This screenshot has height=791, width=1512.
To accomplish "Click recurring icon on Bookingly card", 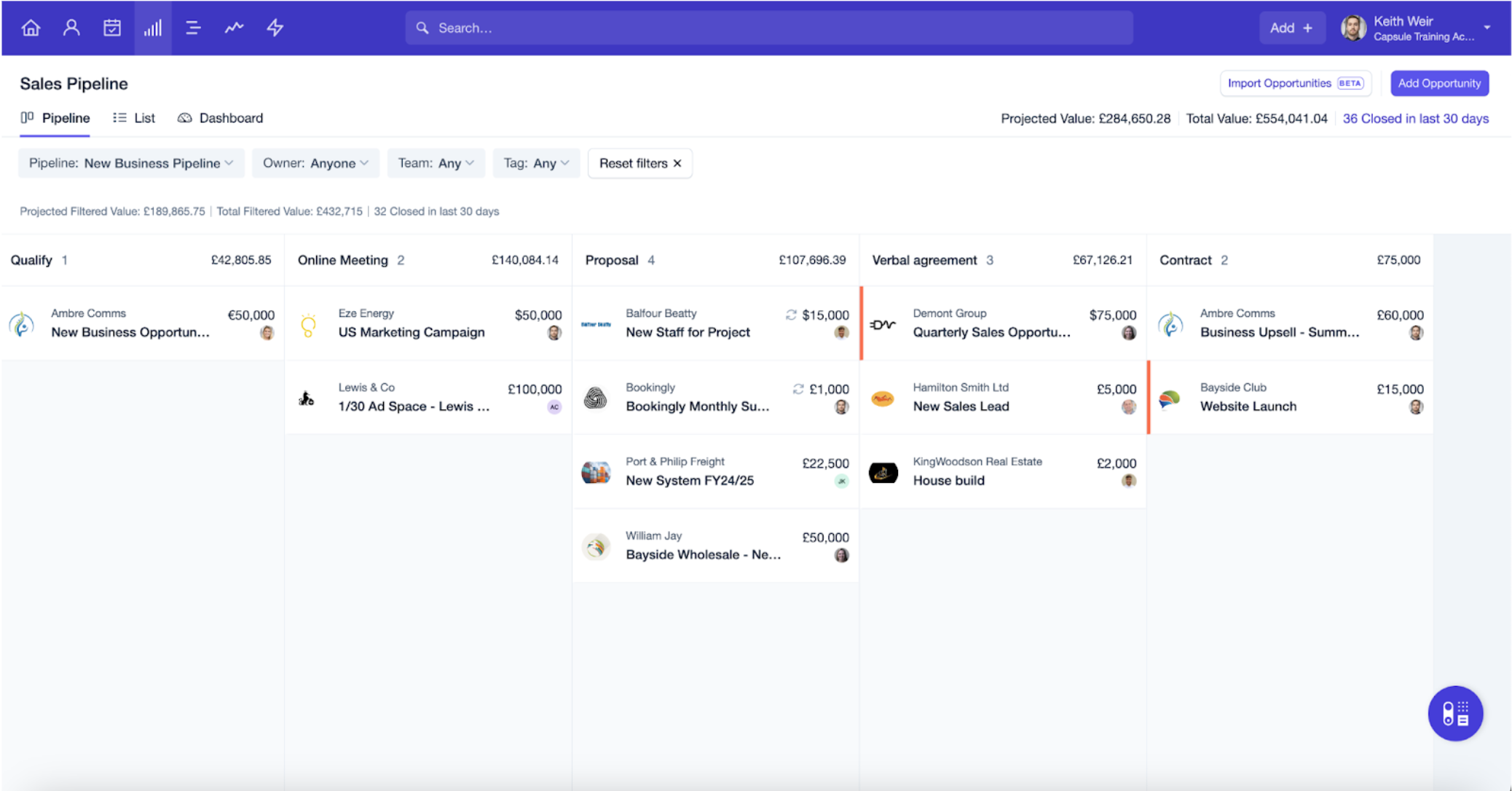I will (x=798, y=389).
